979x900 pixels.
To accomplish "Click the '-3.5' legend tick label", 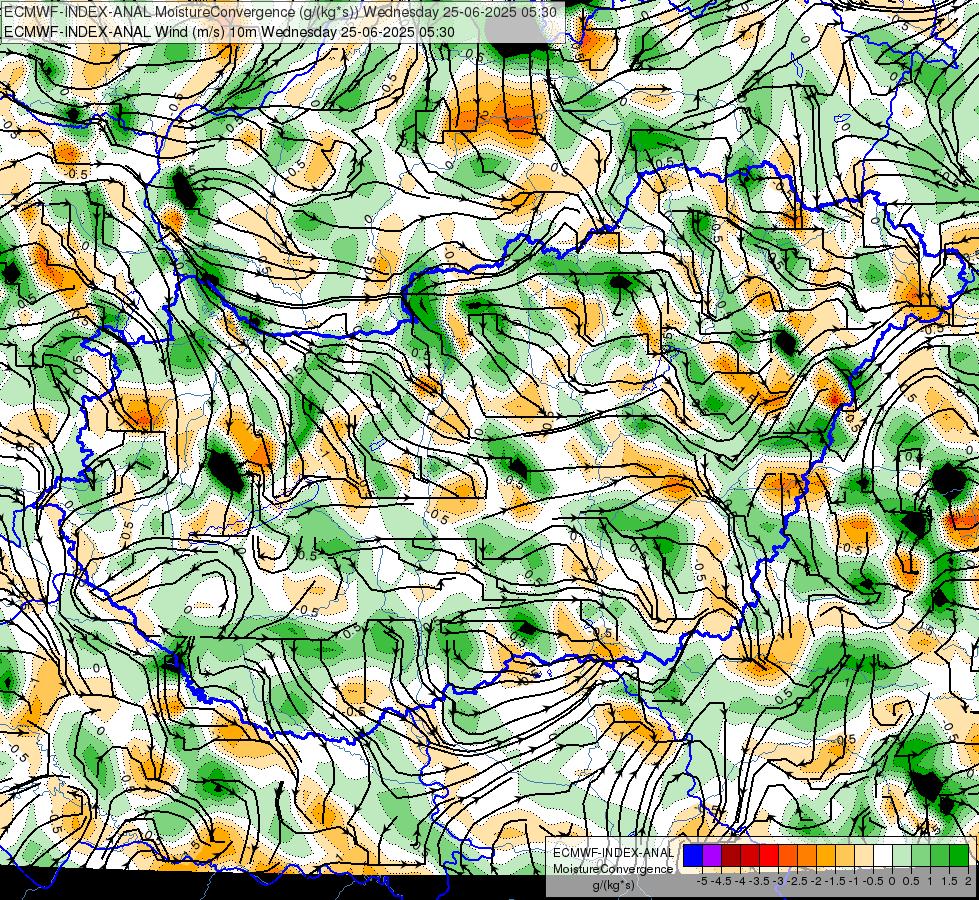I will tap(759, 881).
